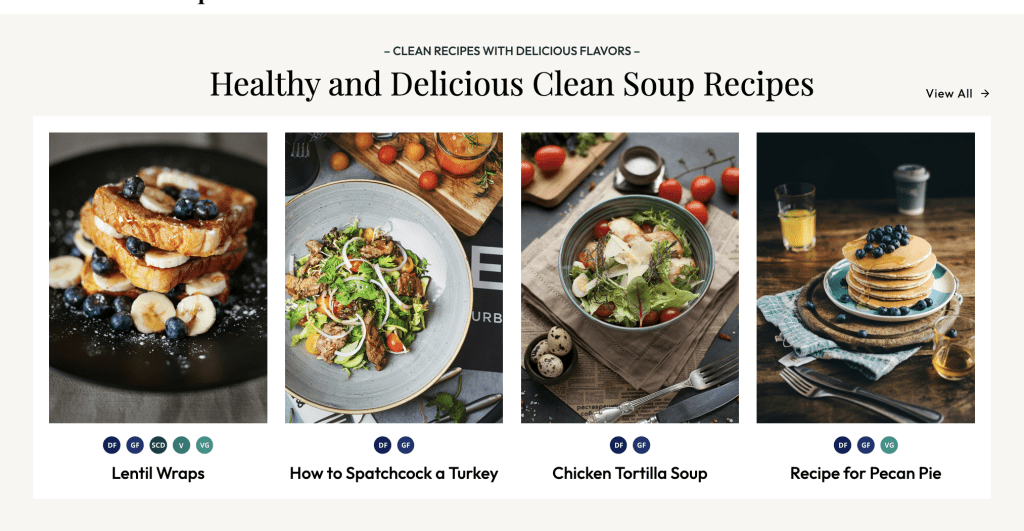
Task: Click the VG badge under Recipe for Pecan Pie
Action: point(889,445)
